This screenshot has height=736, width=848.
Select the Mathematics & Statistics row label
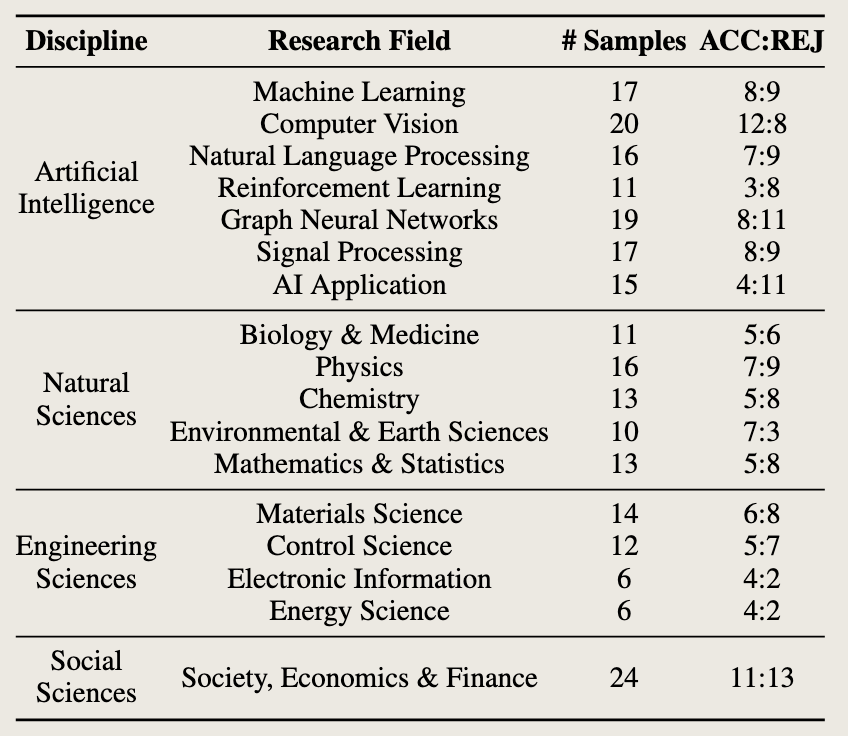(x=359, y=463)
